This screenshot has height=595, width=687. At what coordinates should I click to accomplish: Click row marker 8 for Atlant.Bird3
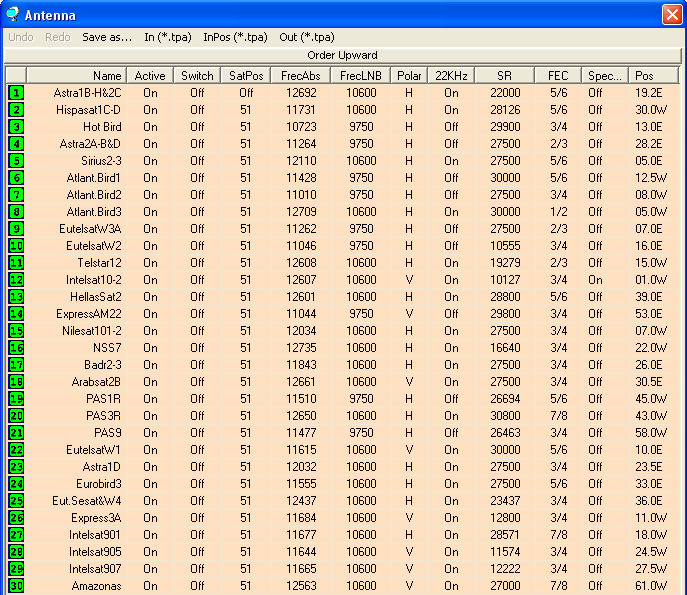pyautogui.click(x=16, y=212)
